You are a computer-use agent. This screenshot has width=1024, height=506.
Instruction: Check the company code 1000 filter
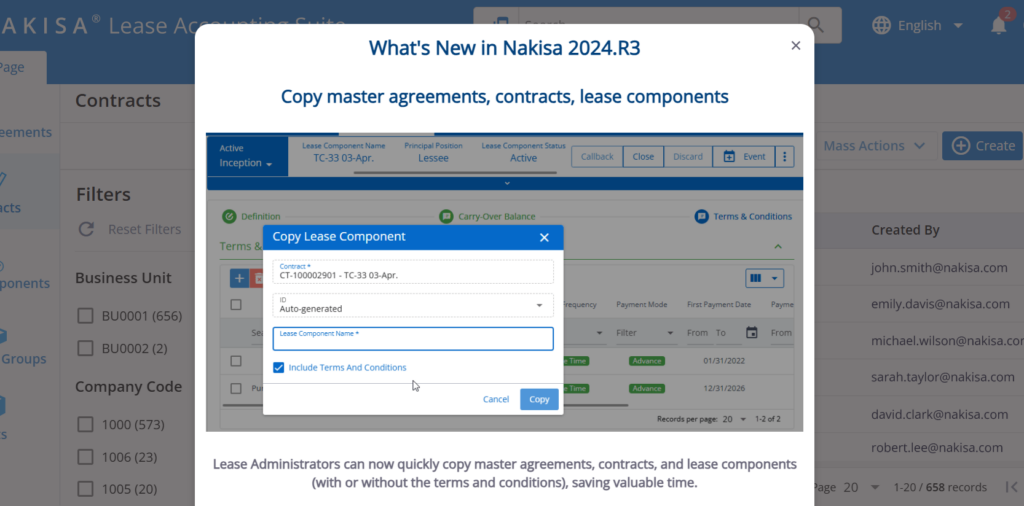(86, 425)
